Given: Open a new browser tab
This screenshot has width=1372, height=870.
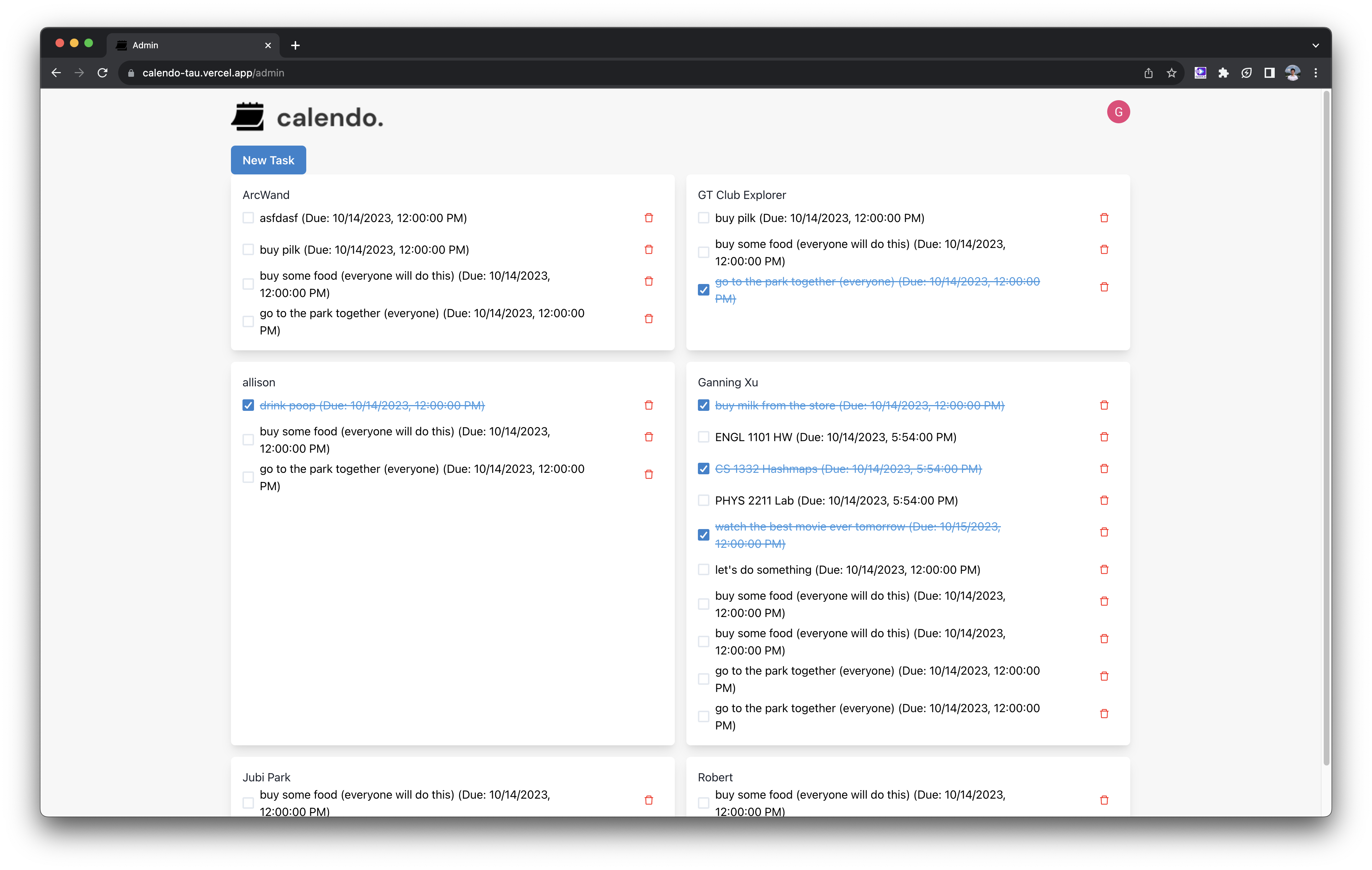Looking at the screenshot, I should (295, 45).
